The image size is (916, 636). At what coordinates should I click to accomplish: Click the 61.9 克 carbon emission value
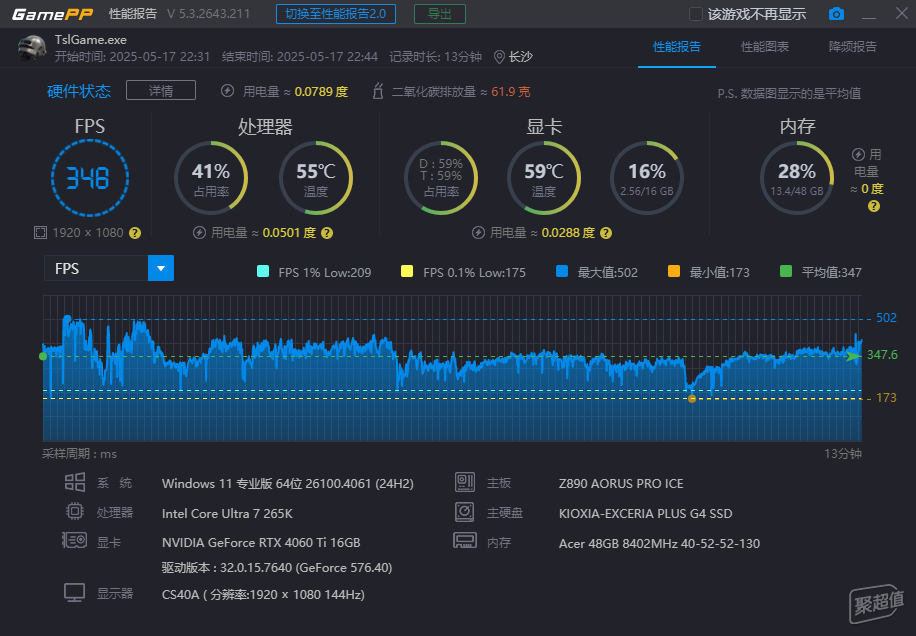[x=511, y=92]
